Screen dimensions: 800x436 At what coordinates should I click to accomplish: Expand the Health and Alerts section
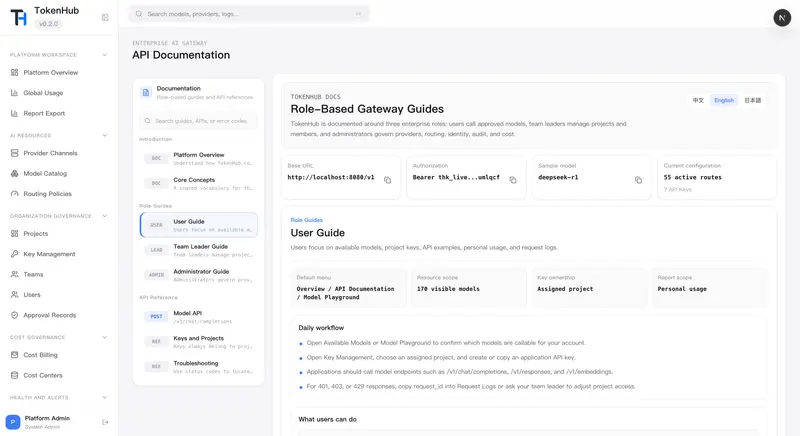pyautogui.click(x=105, y=397)
